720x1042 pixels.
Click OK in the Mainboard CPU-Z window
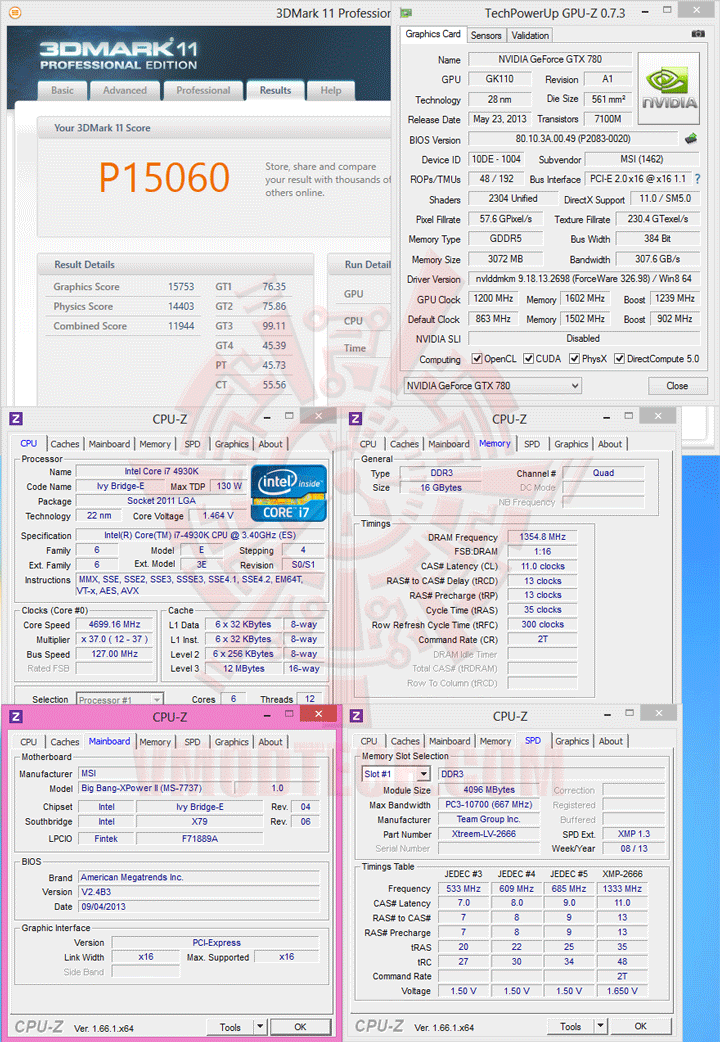(300, 1027)
